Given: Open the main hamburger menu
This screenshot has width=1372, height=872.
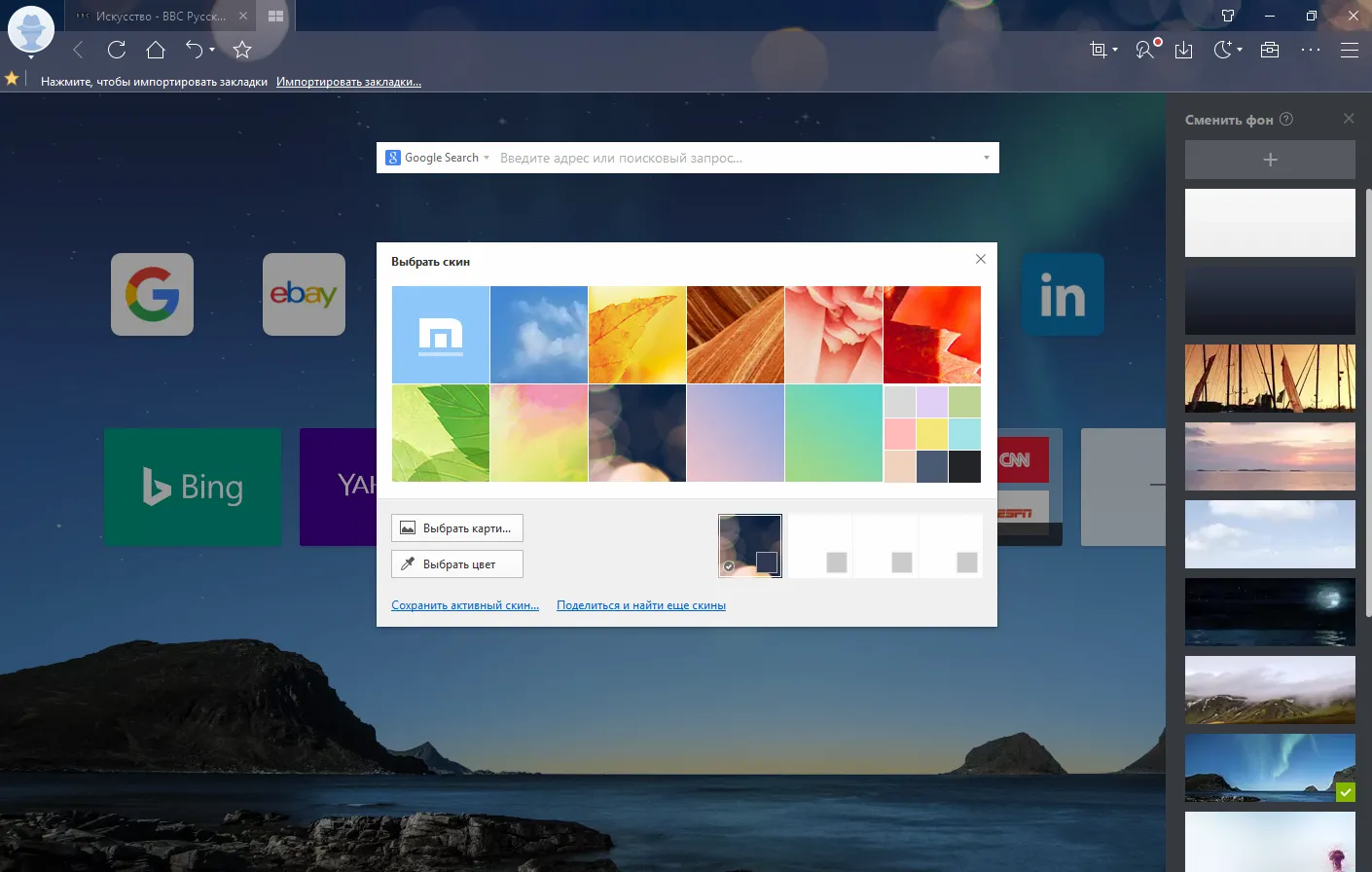Looking at the screenshot, I should (1350, 50).
